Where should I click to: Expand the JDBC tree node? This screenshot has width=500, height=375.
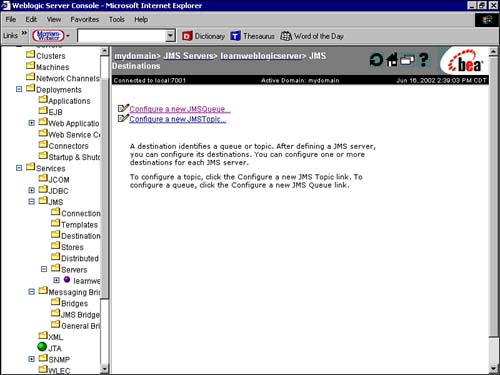tap(32, 190)
